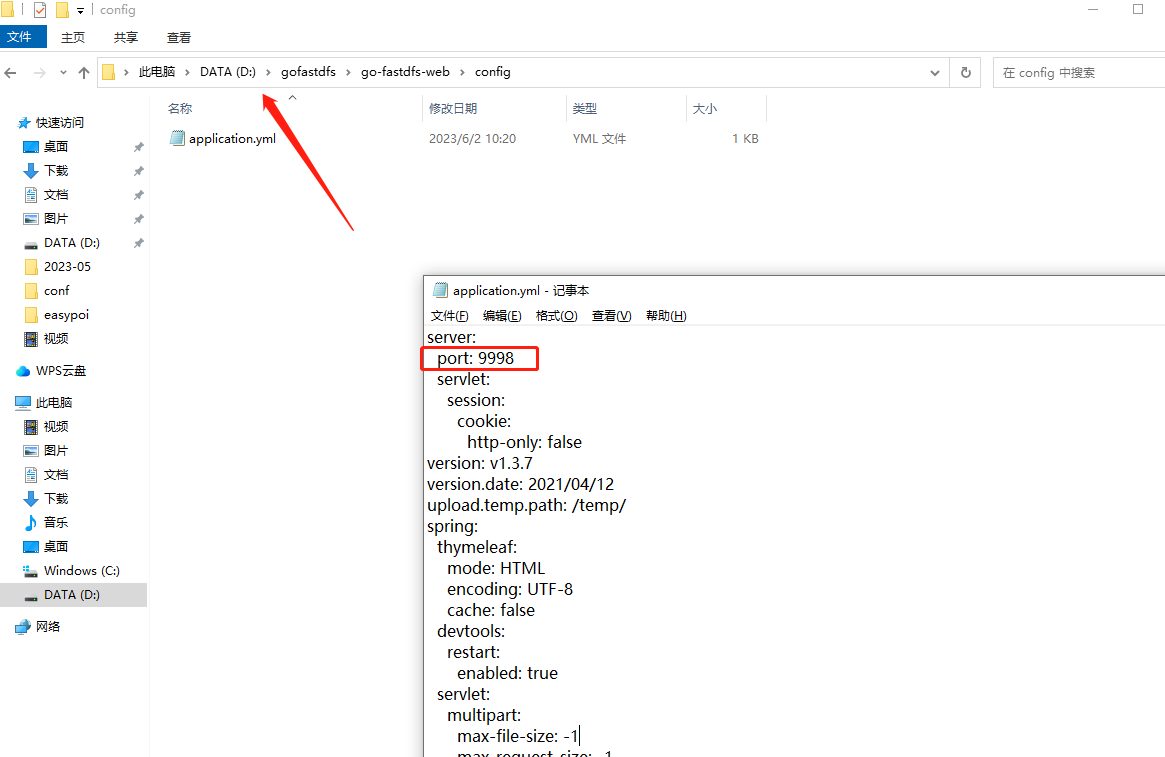The image size is (1165, 757).
Task: Click the 在 config 中搜索 search box
Action: [1079, 73]
